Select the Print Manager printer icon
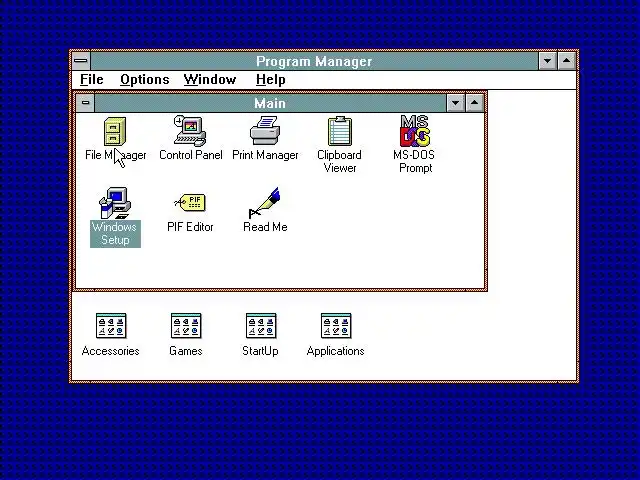Viewport: 640px width, 480px height. pos(265,131)
